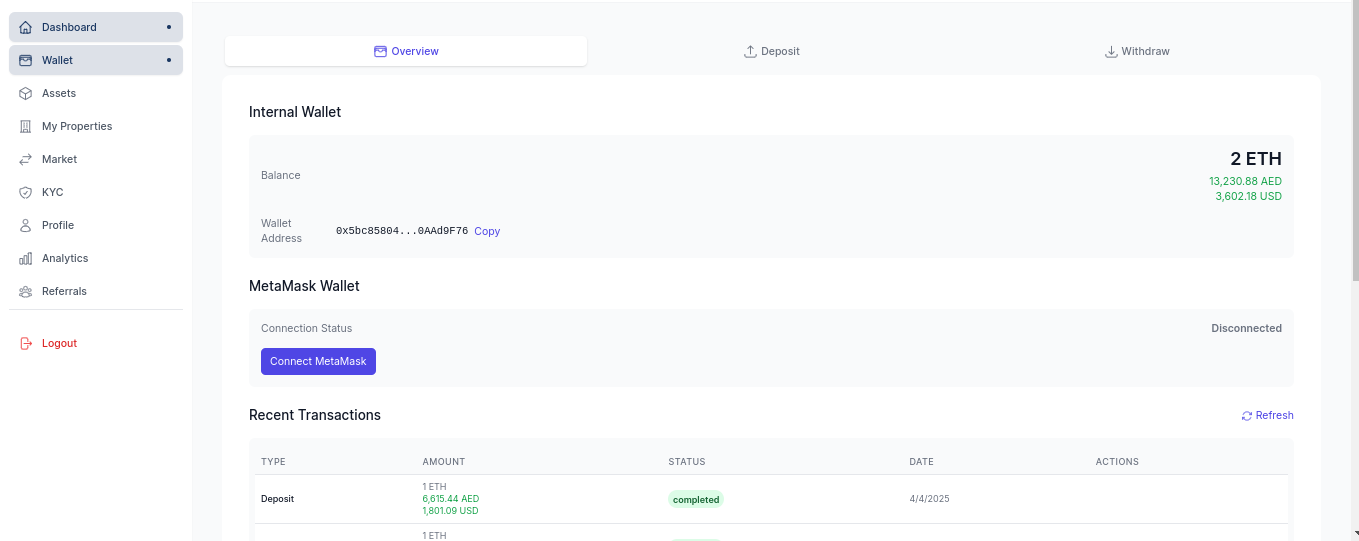Navigate to Market section

(96, 159)
